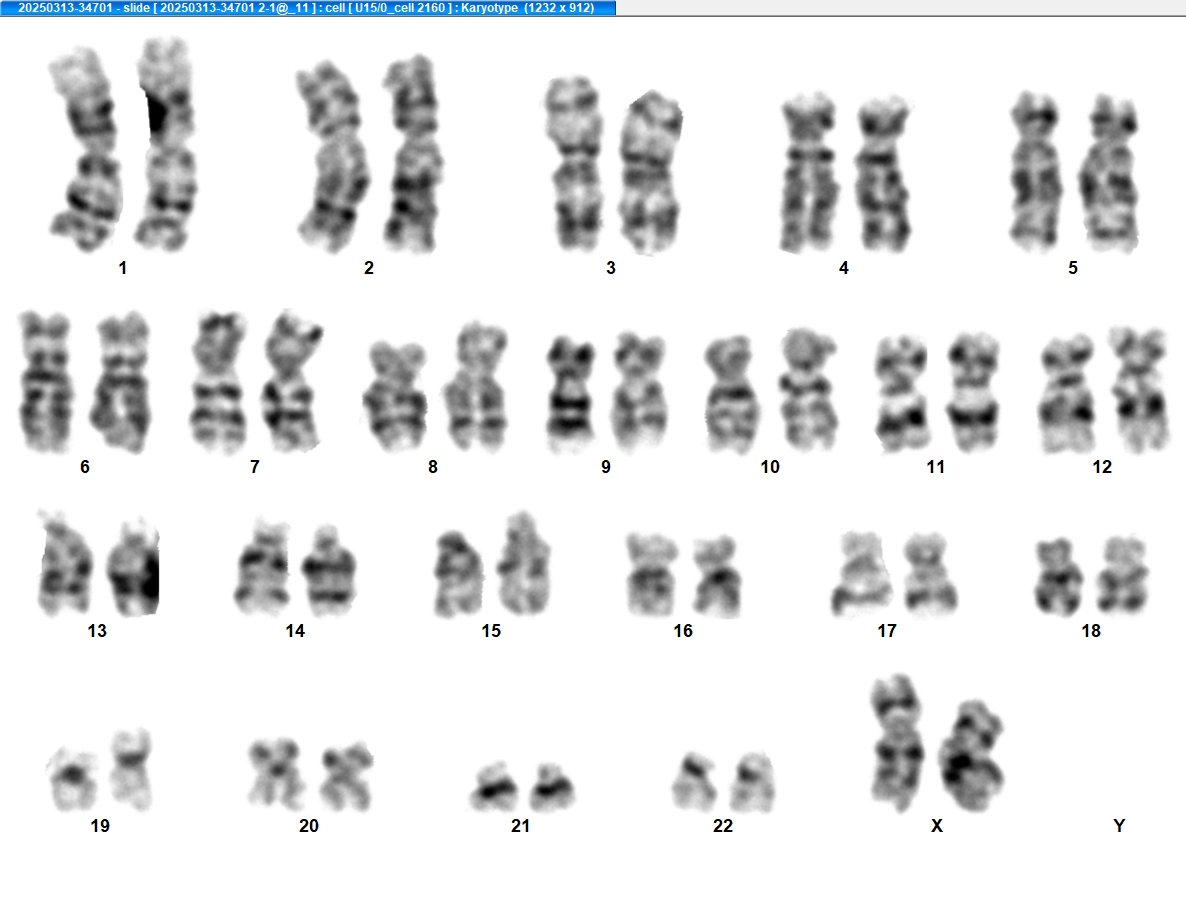The width and height of the screenshot is (1186, 903).
Task: Click the left chromosome of pair 14
Action: [262, 567]
